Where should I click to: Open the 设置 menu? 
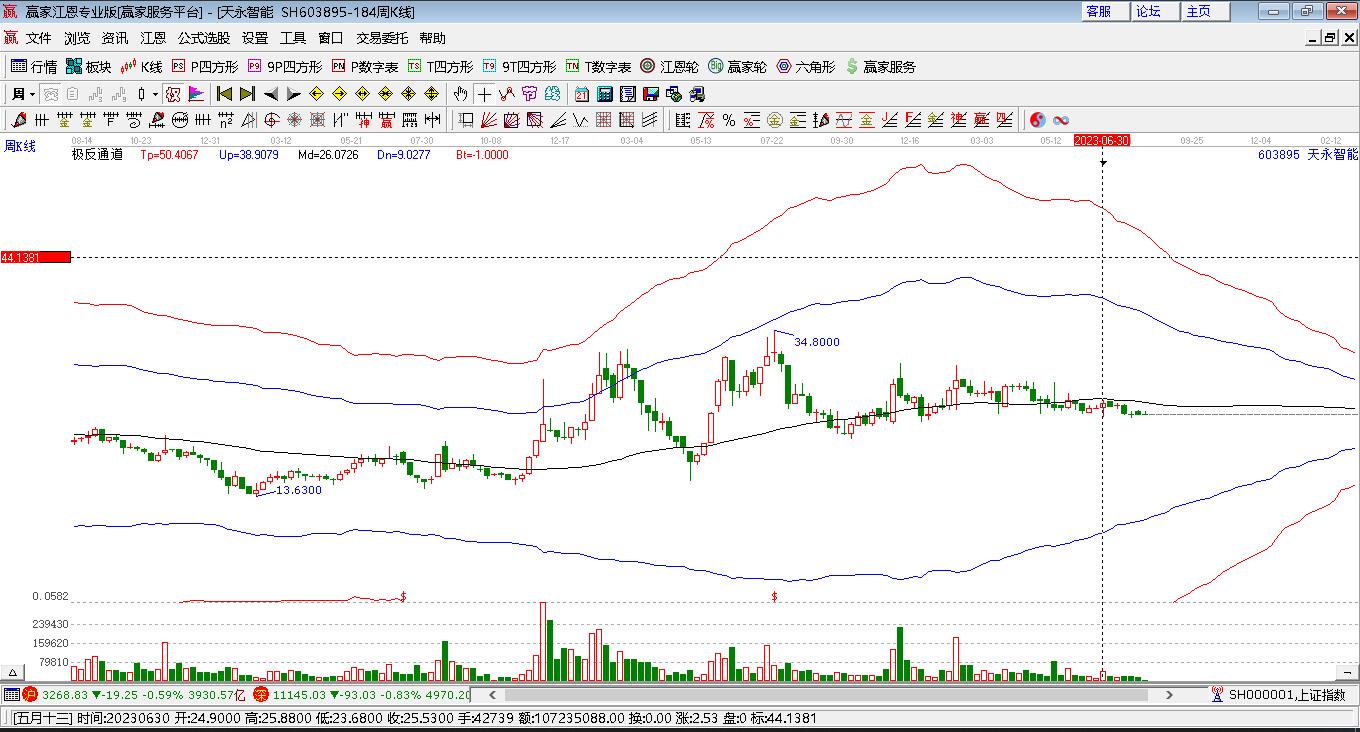click(x=255, y=38)
